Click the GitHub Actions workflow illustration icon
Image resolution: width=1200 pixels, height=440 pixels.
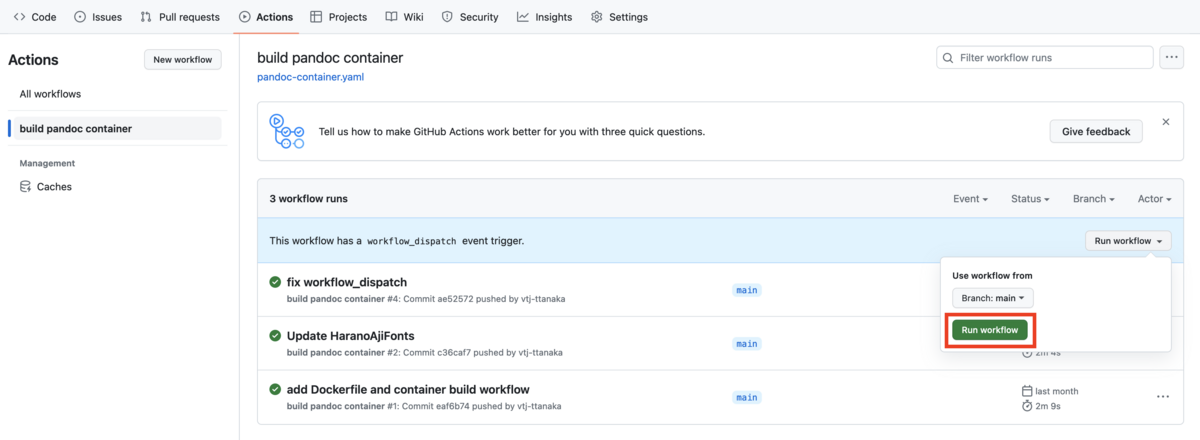(x=287, y=131)
